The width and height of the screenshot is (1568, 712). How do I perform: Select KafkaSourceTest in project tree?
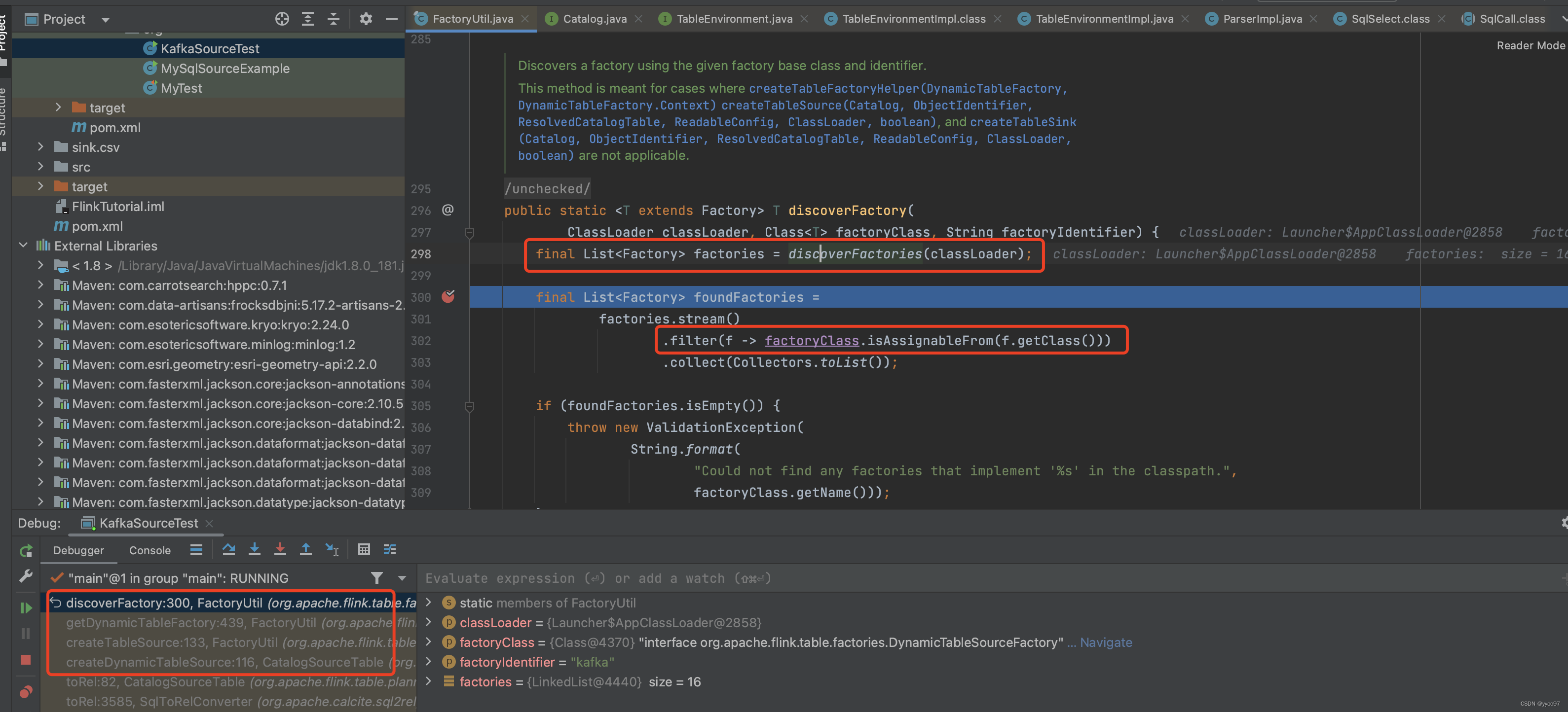click(210, 49)
